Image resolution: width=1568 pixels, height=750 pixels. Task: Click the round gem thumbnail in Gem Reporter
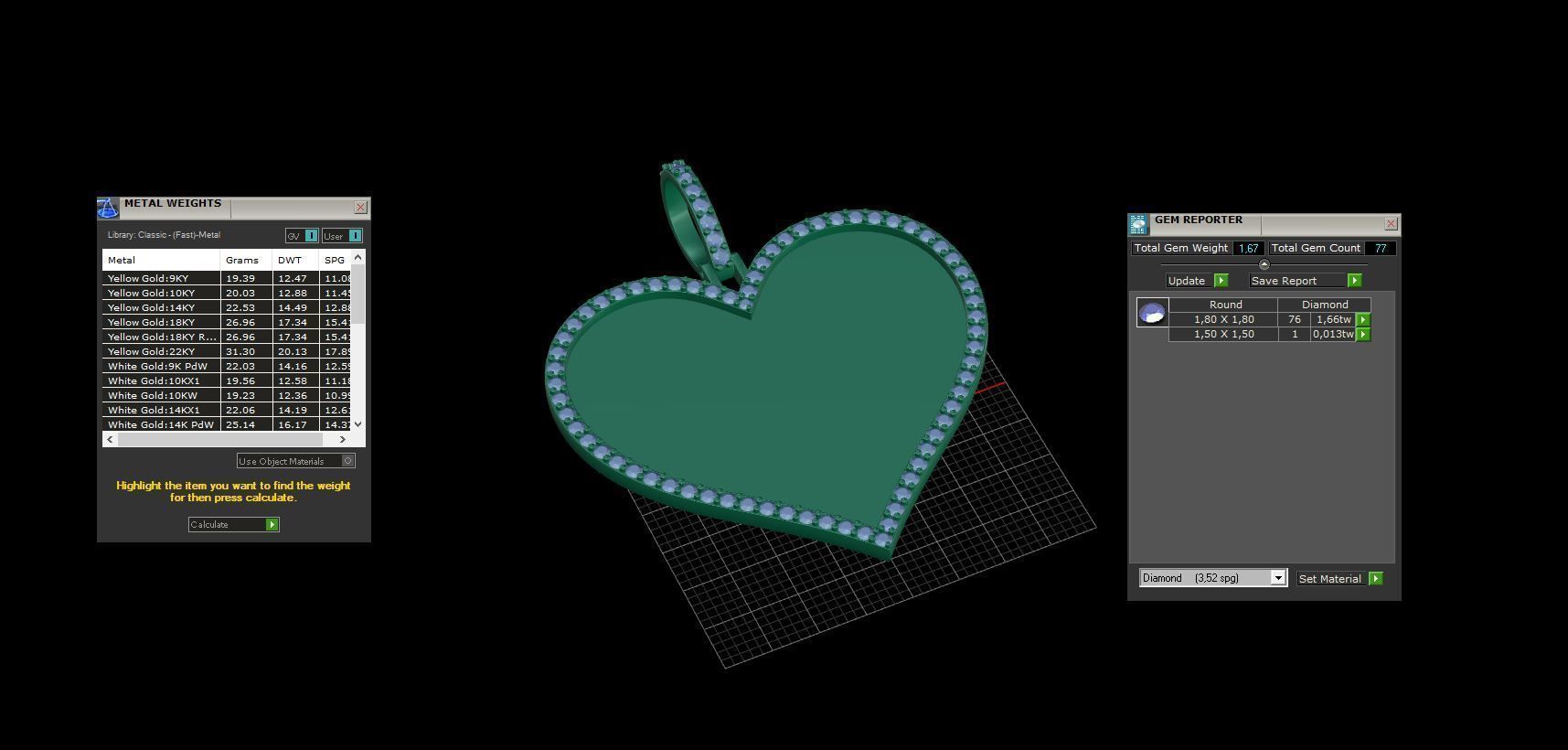click(1152, 312)
